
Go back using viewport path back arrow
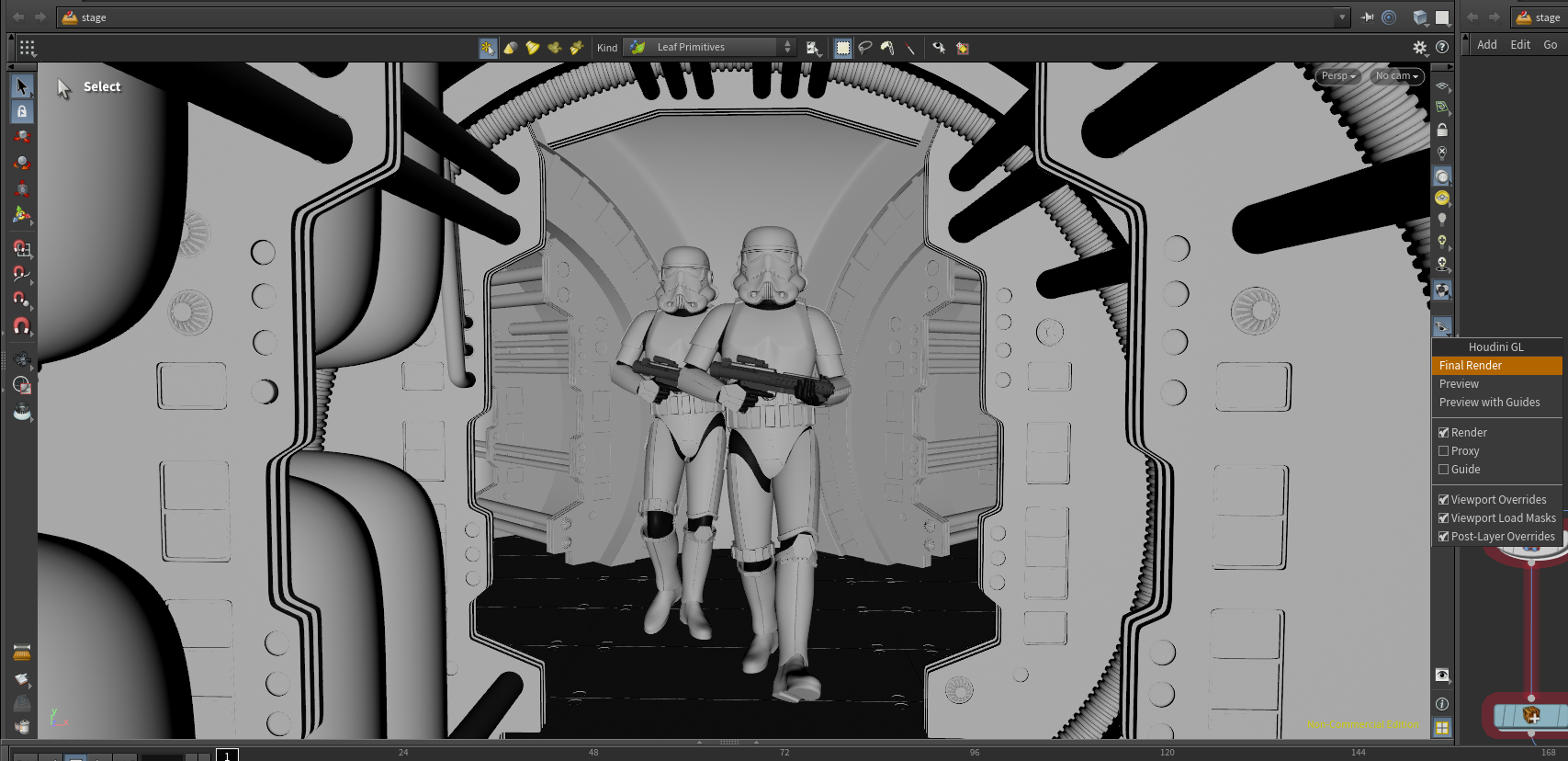click(x=18, y=17)
